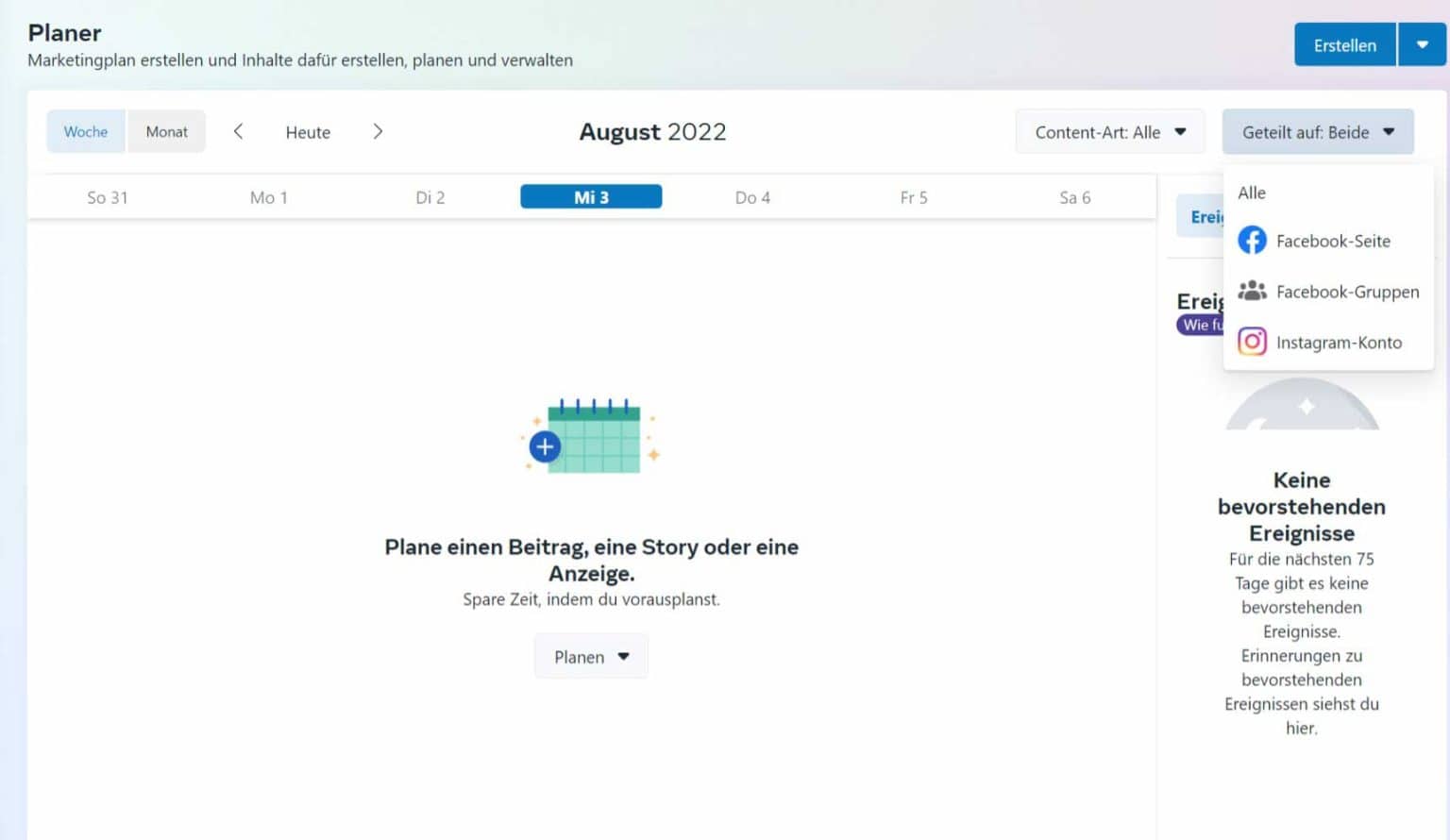Open the Planen dropdown button
The height and width of the screenshot is (840, 1450).
(x=591, y=657)
